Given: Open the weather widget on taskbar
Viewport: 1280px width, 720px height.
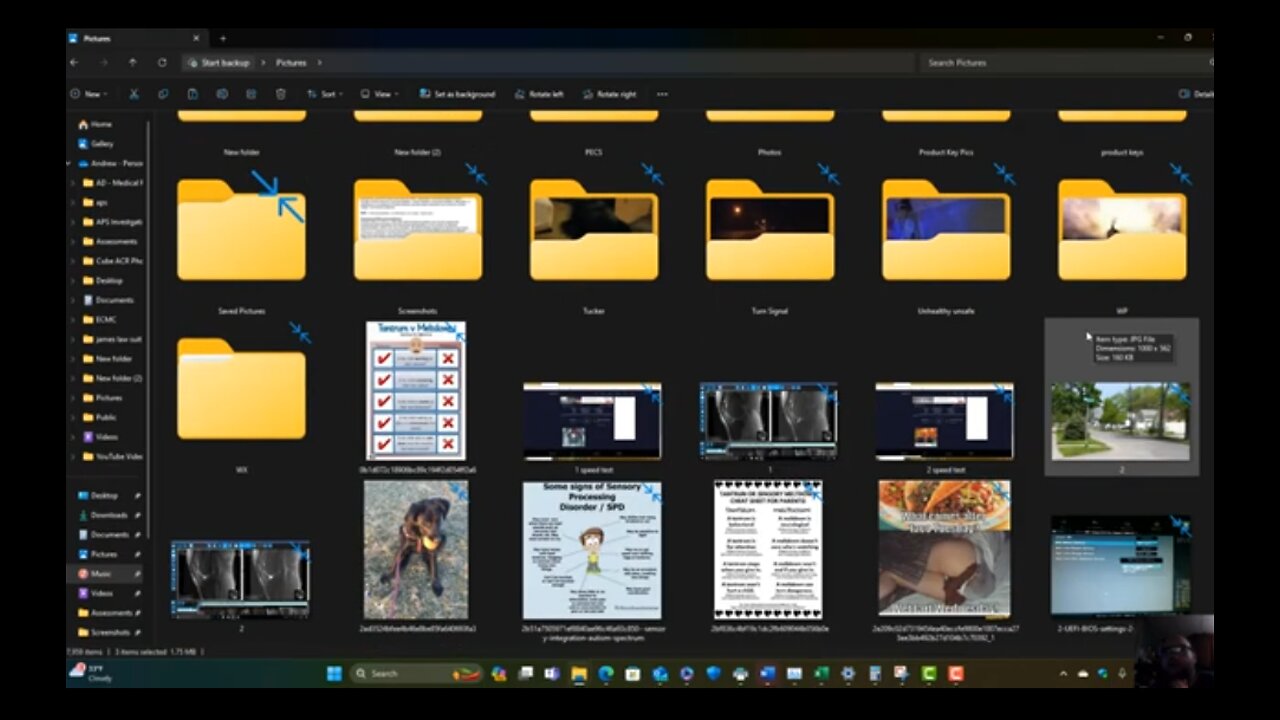Looking at the screenshot, I should tap(91, 673).
